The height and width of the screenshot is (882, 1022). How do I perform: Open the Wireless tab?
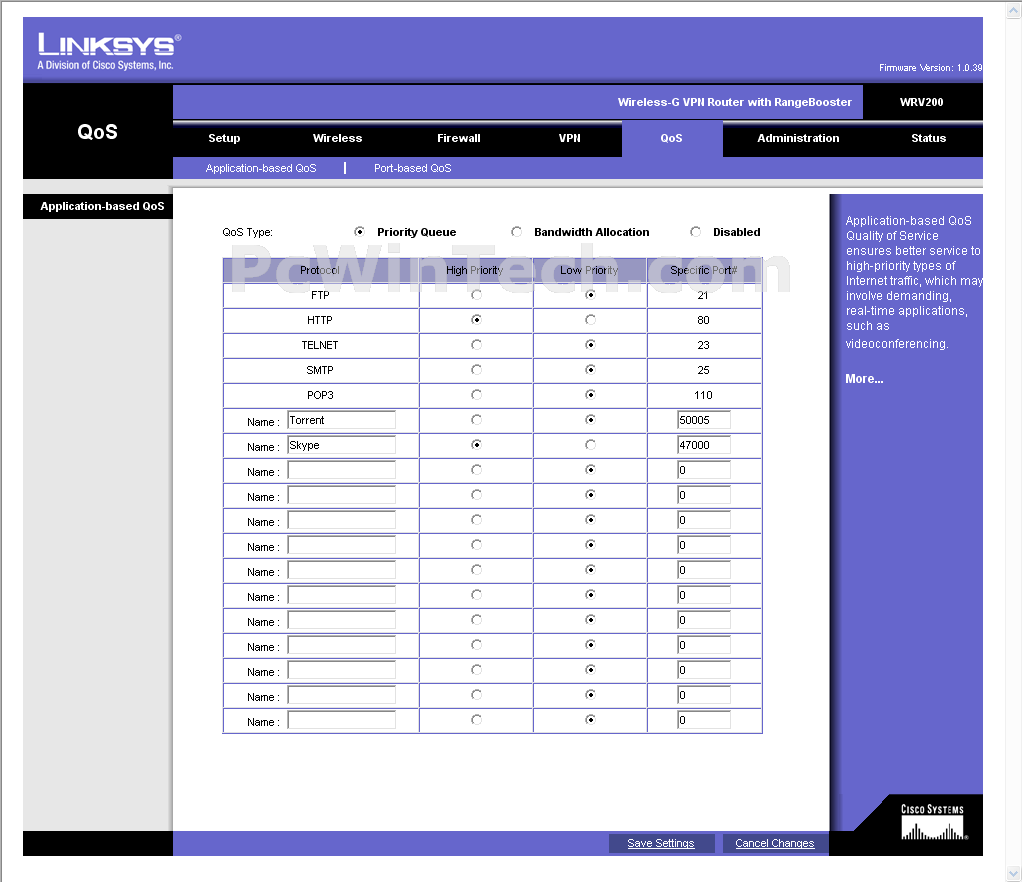337,138
